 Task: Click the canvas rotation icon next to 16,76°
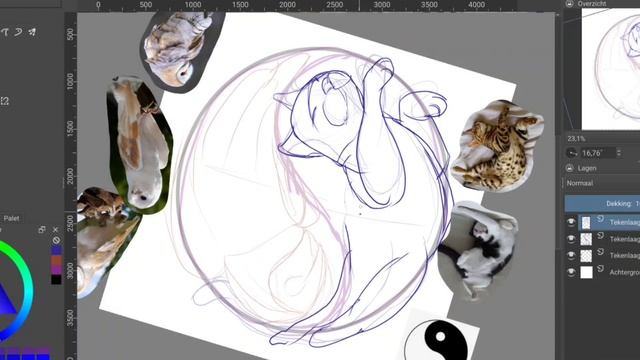pyautogui.click(x=572, y=153)
